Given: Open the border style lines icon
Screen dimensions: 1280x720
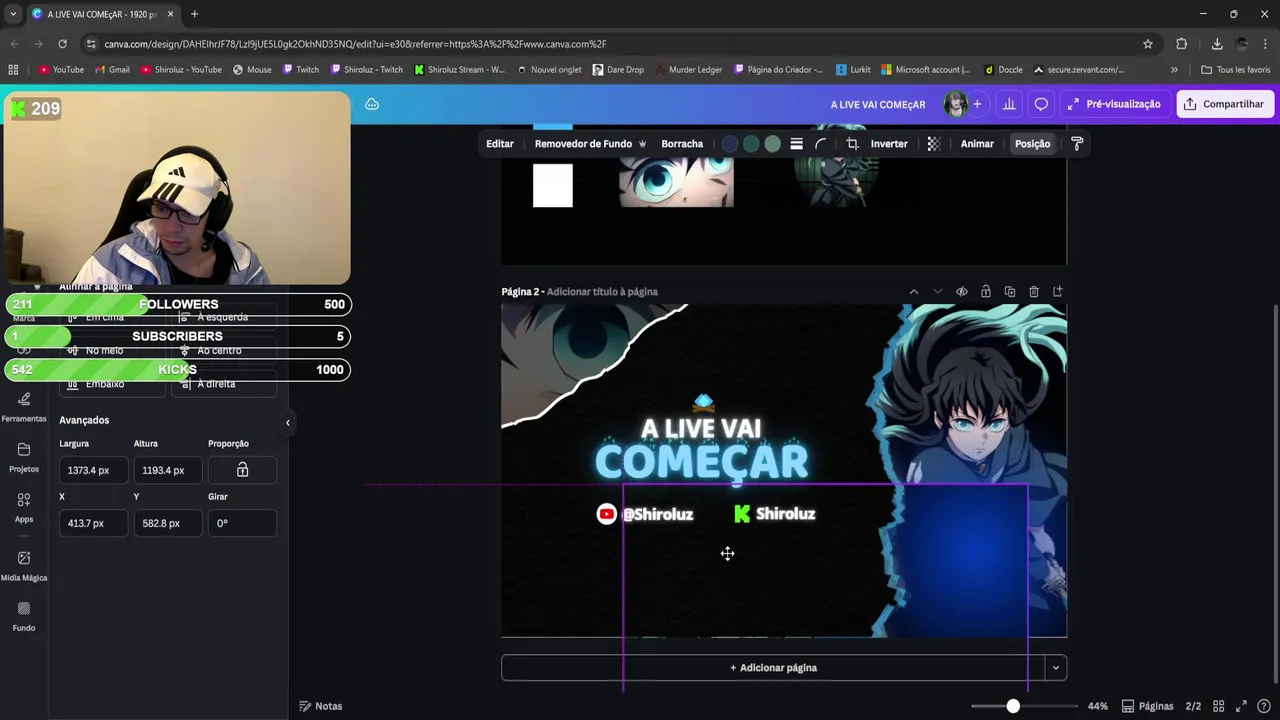Looking at the screenshot, I should [796, 144].
